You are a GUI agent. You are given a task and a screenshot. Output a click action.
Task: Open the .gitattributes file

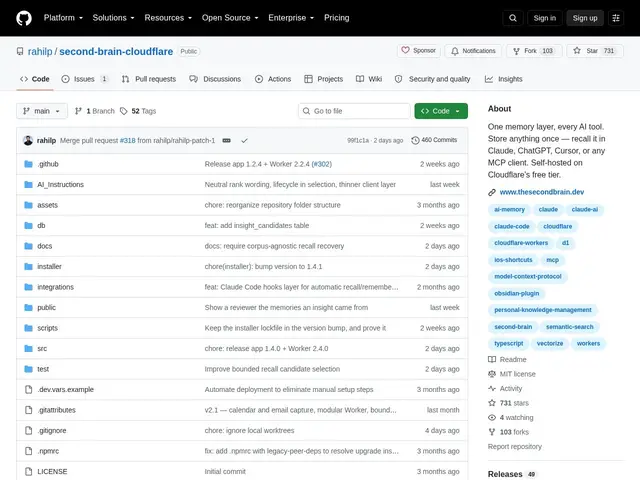point(56,410)
